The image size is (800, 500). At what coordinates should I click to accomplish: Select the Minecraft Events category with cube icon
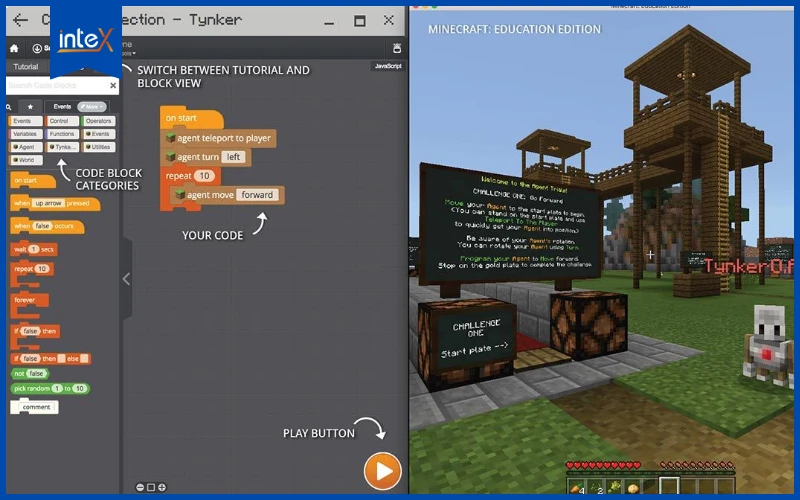tap(98, 134)
